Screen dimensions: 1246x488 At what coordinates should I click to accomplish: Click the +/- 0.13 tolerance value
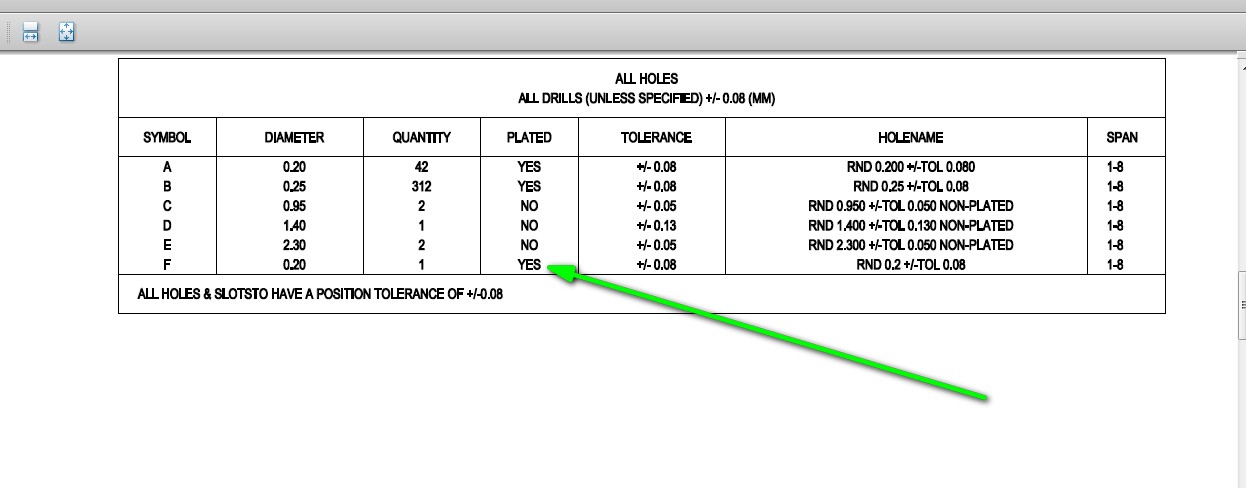click(656, 225)
